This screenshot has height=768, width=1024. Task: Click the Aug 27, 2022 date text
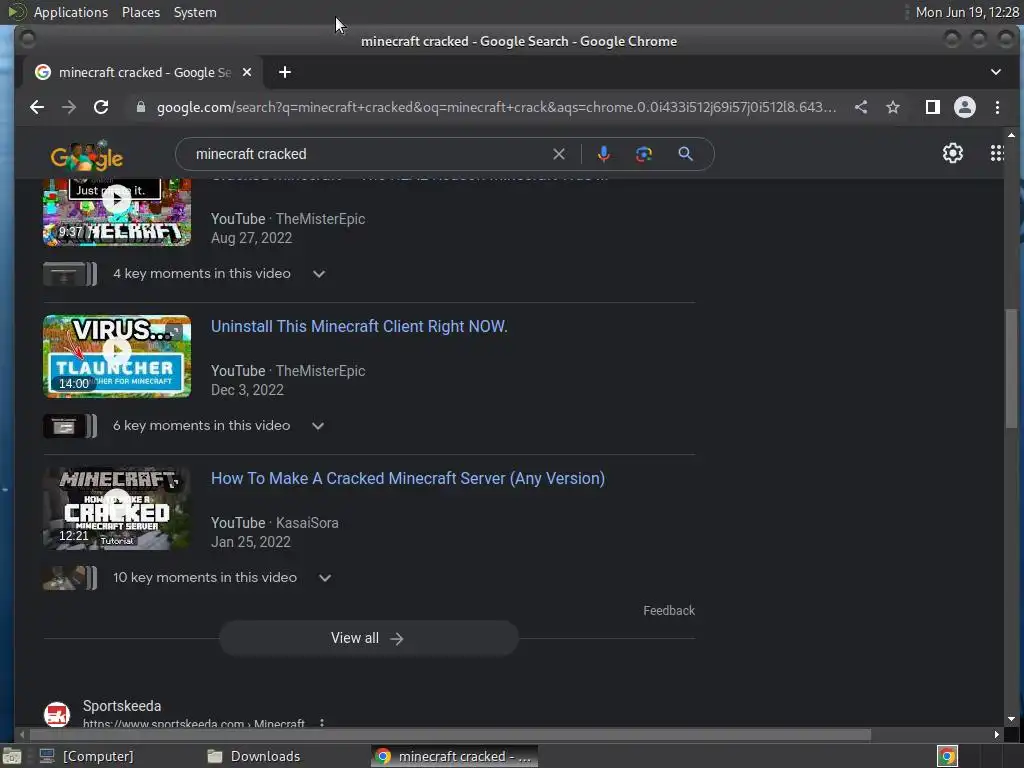[x=251, y=238]
